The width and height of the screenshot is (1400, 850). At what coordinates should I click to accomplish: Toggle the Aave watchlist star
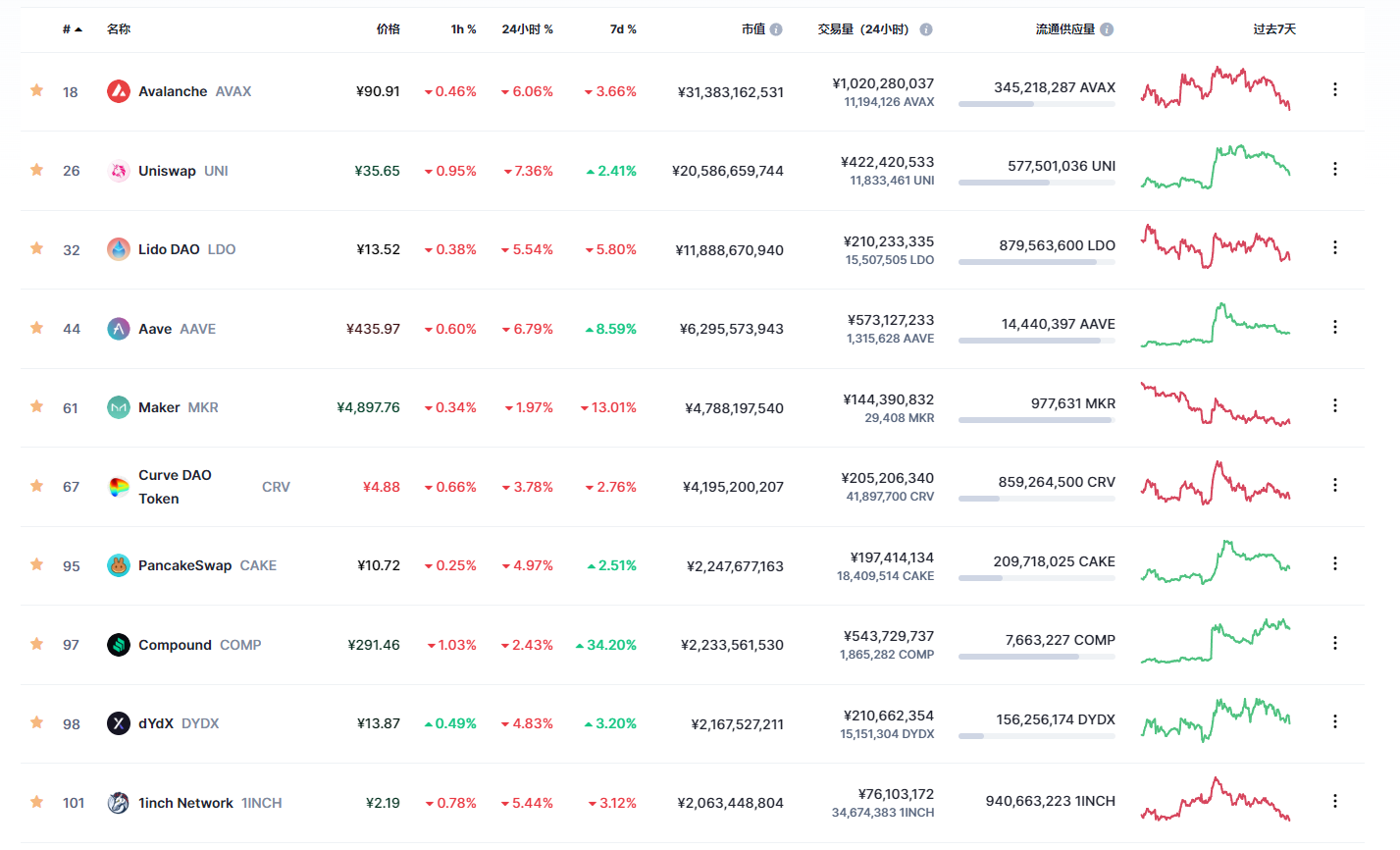[36, 328]
